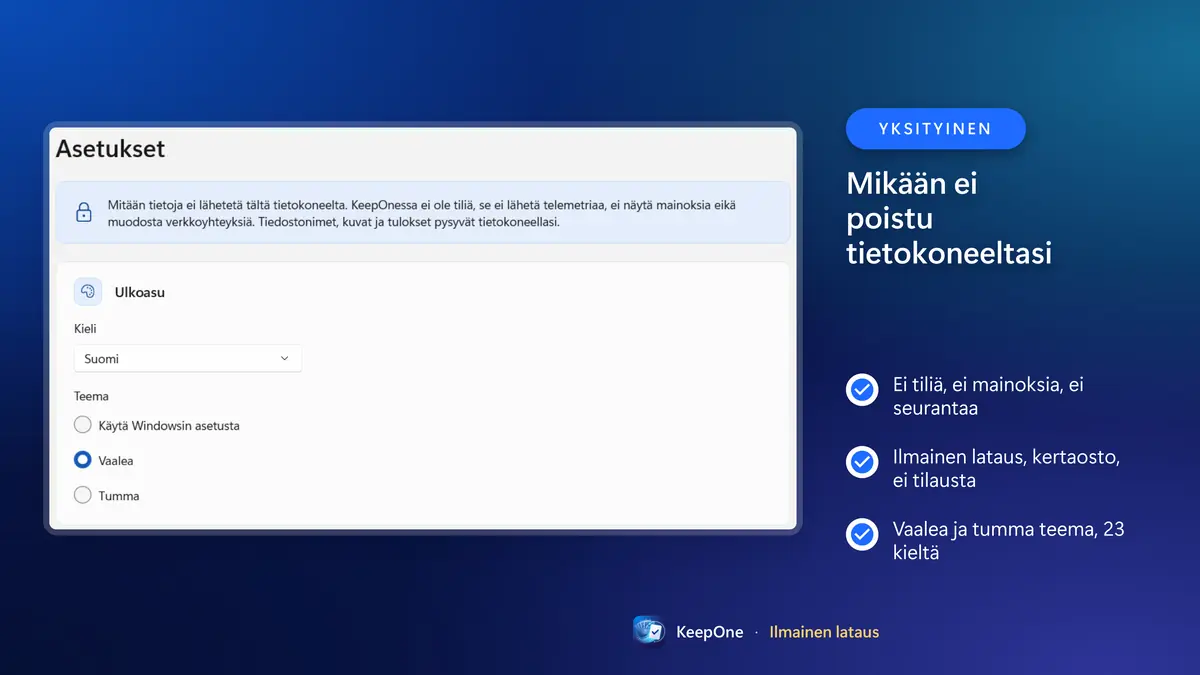The image size is (1200, 675).
Task: Click the Asetukset heading
Action: point(110,149)
